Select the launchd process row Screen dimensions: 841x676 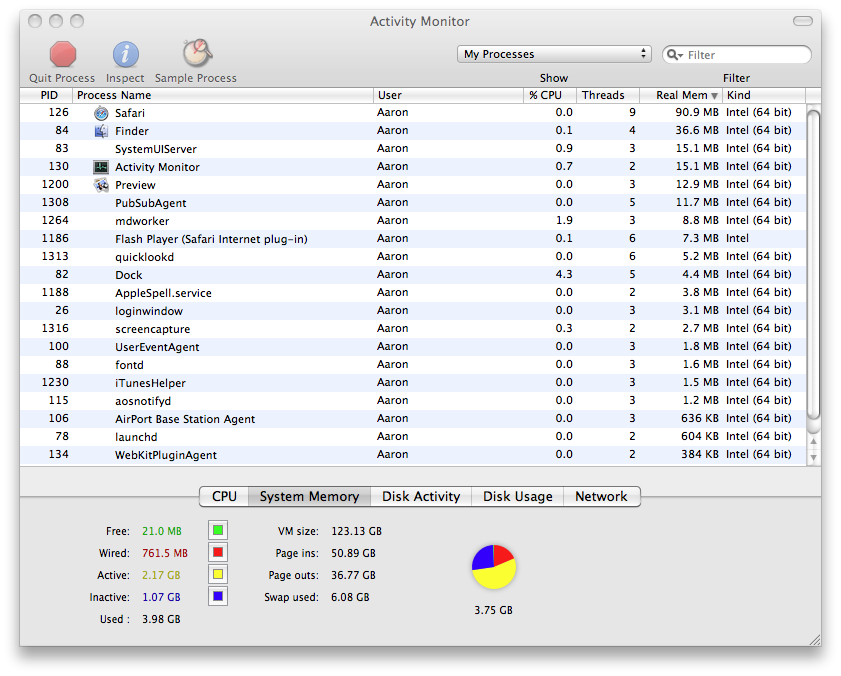pyautogui.click(x=413, y=437)
